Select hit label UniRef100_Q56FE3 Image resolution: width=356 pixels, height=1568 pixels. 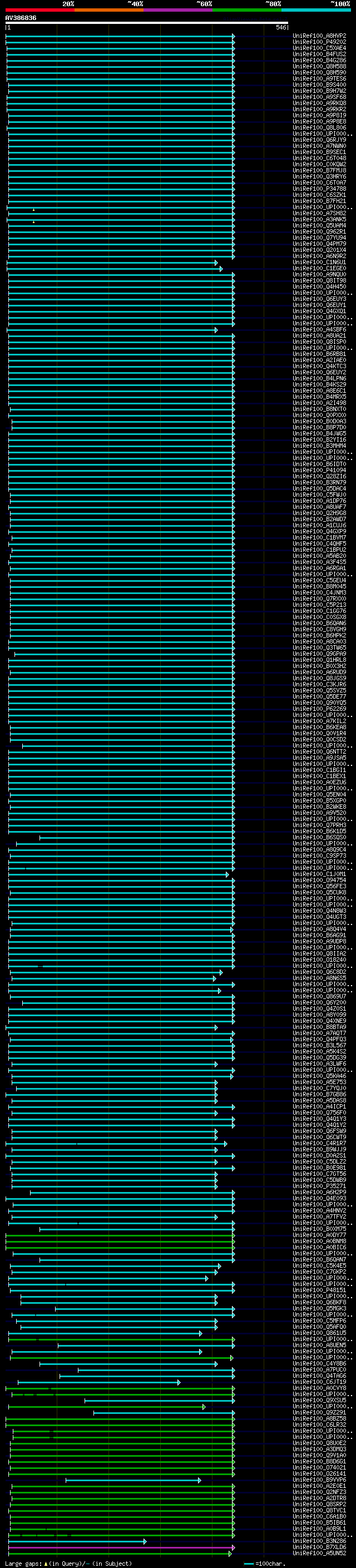click(319, 886)
